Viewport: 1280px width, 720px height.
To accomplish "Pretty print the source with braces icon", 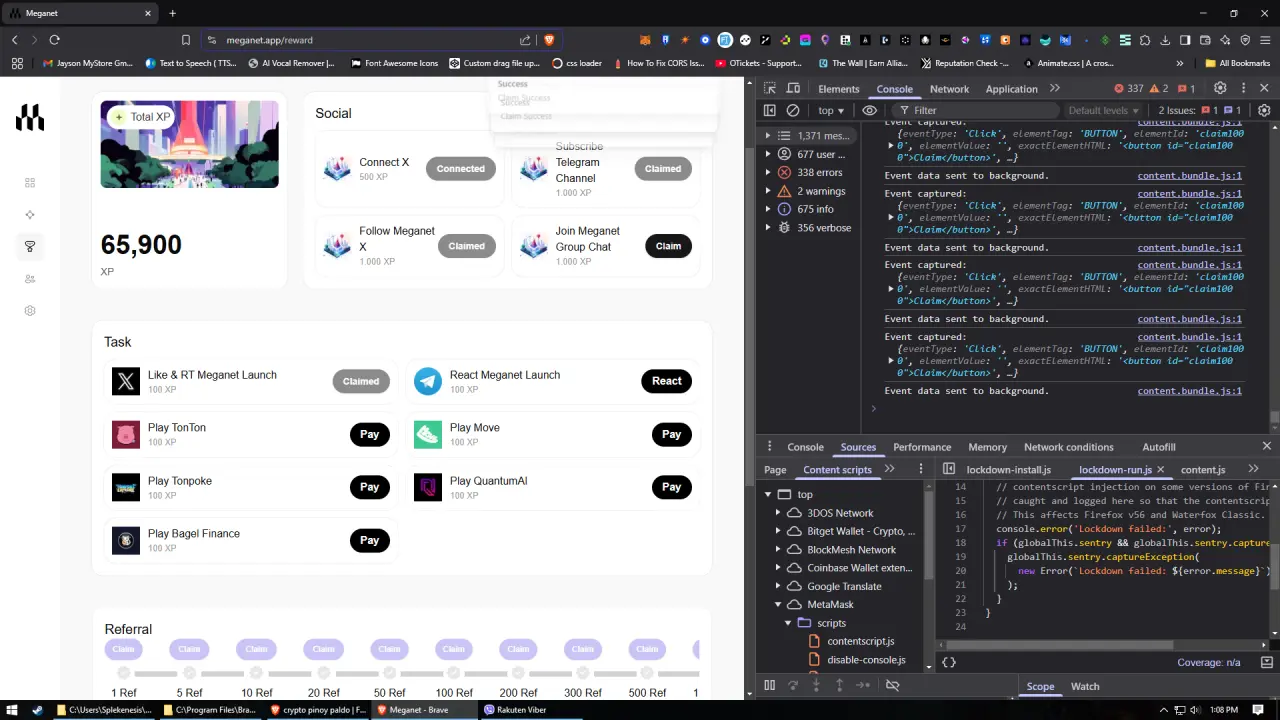I will click(949, 662).
